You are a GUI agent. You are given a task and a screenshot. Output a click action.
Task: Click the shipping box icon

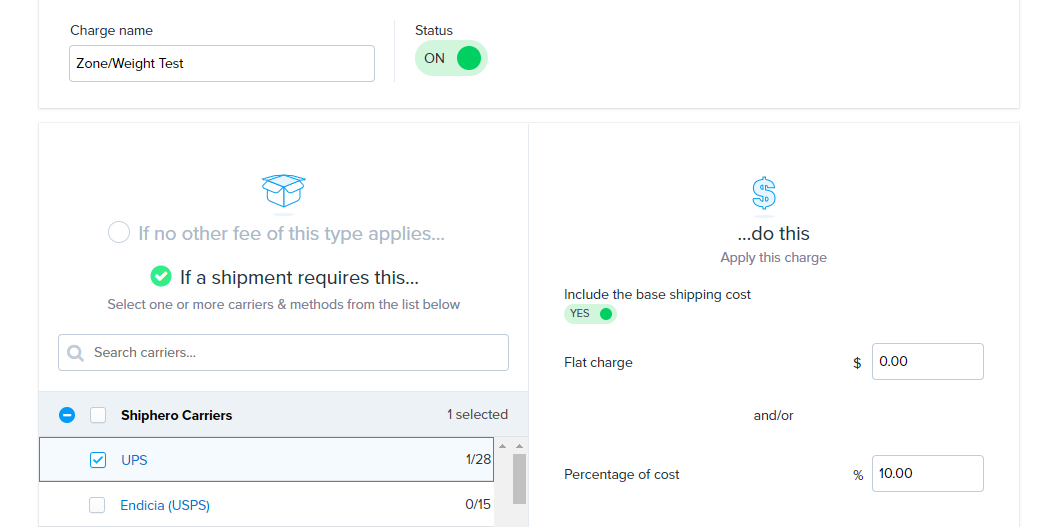[283, 189]
